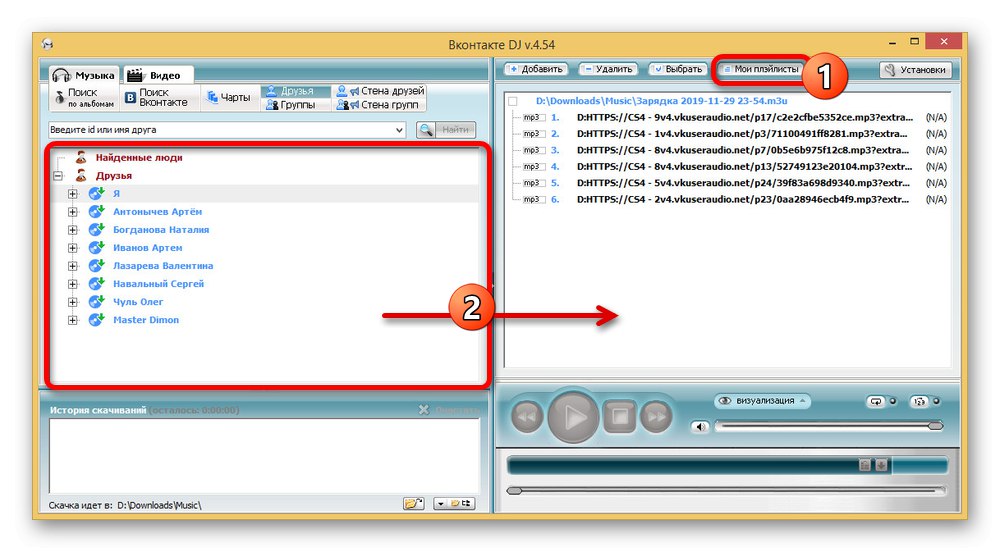Switch to the Музыка tab
Viewport: 1000px width, 552px height.
[x=84, y=75]
